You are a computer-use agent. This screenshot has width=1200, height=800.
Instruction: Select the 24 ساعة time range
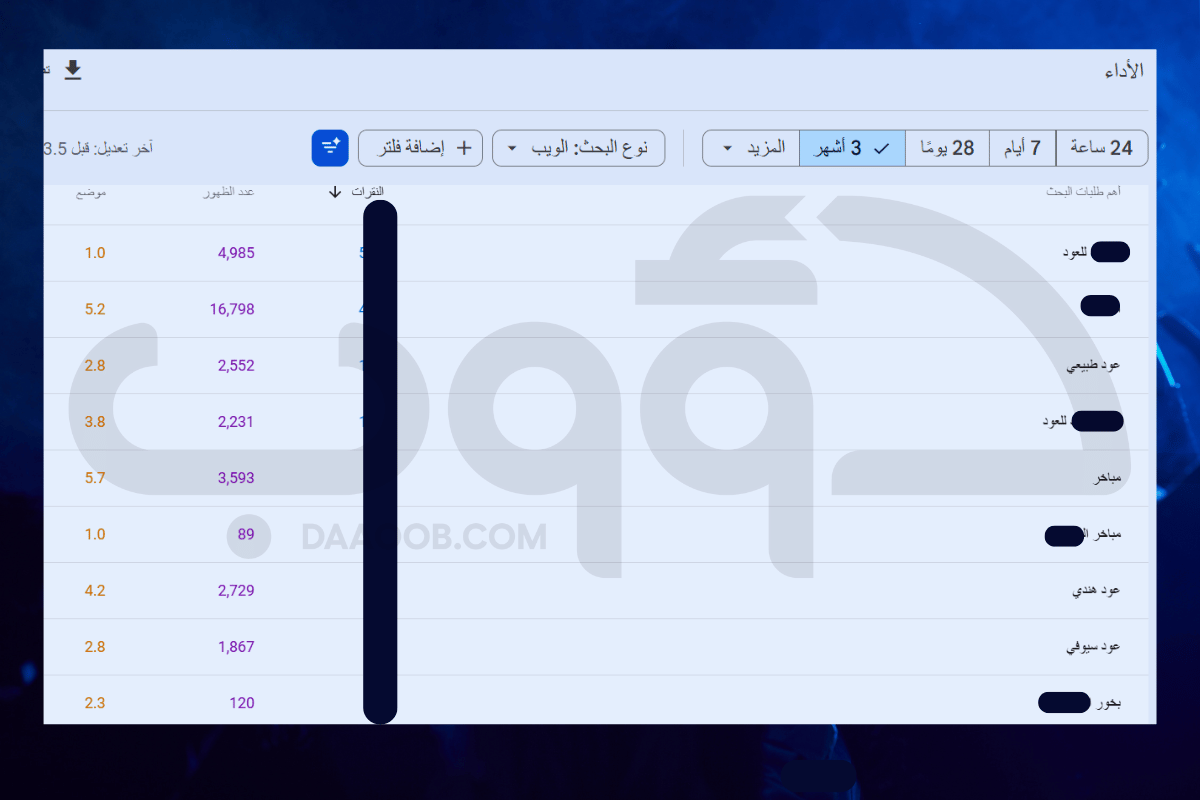tap(1101, 148)
